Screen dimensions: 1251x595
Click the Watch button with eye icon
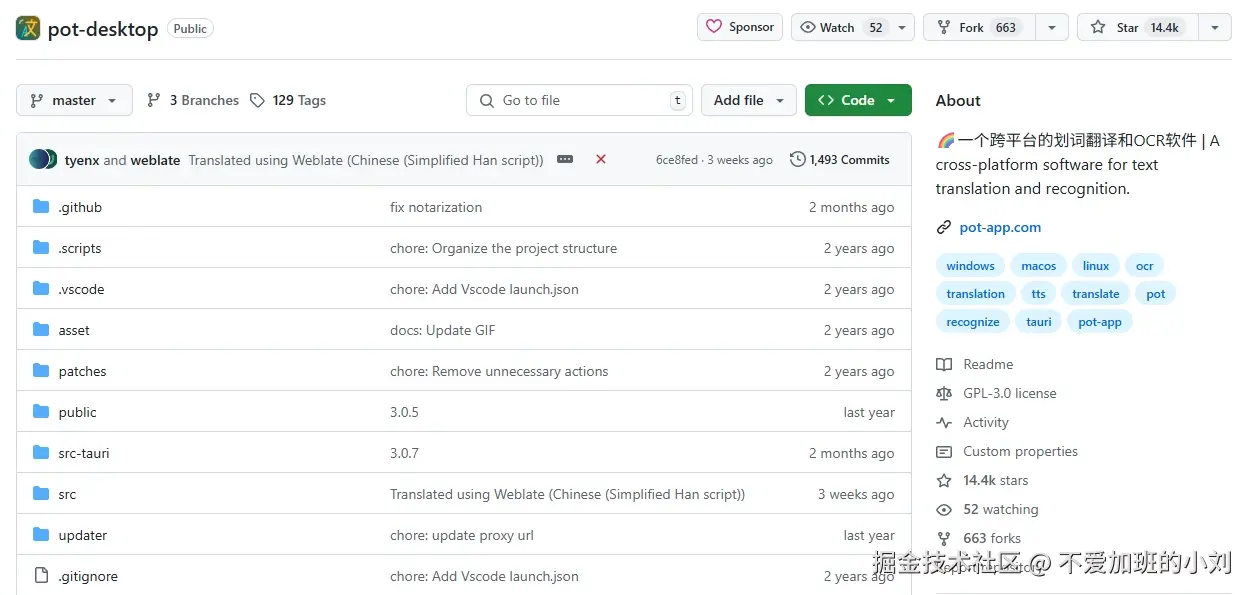click(841, 27)
